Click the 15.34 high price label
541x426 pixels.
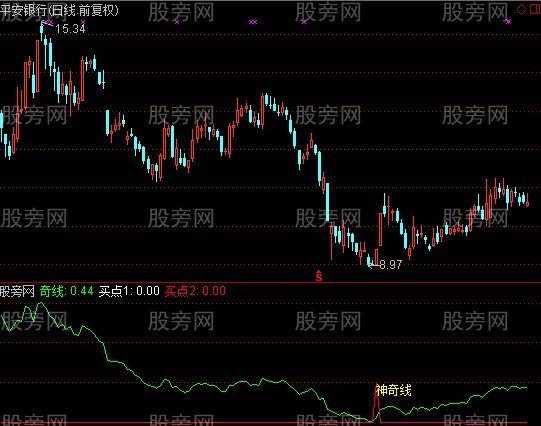pos(70,29)
